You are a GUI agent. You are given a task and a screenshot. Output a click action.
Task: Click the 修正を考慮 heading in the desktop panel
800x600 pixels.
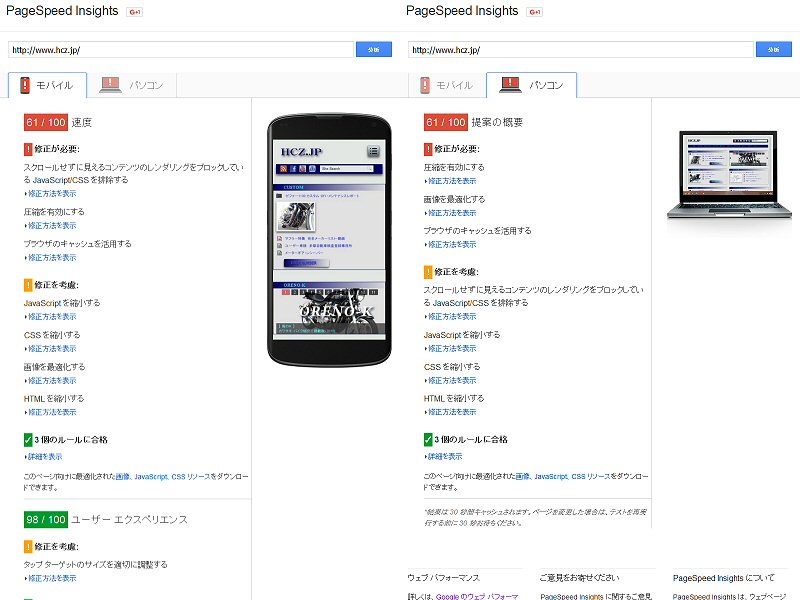click(x=456, y=272)
